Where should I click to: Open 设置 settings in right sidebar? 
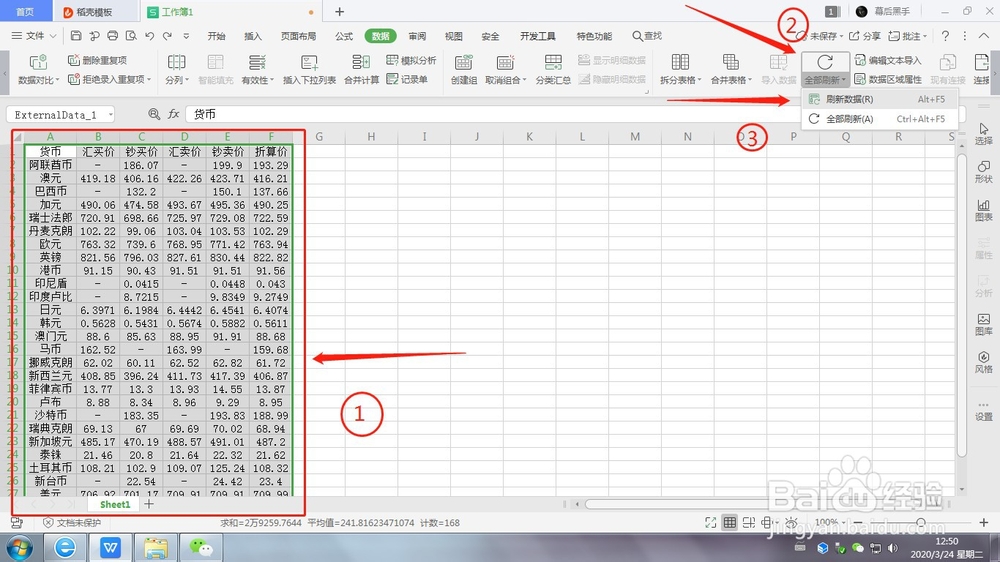(983, 410)
